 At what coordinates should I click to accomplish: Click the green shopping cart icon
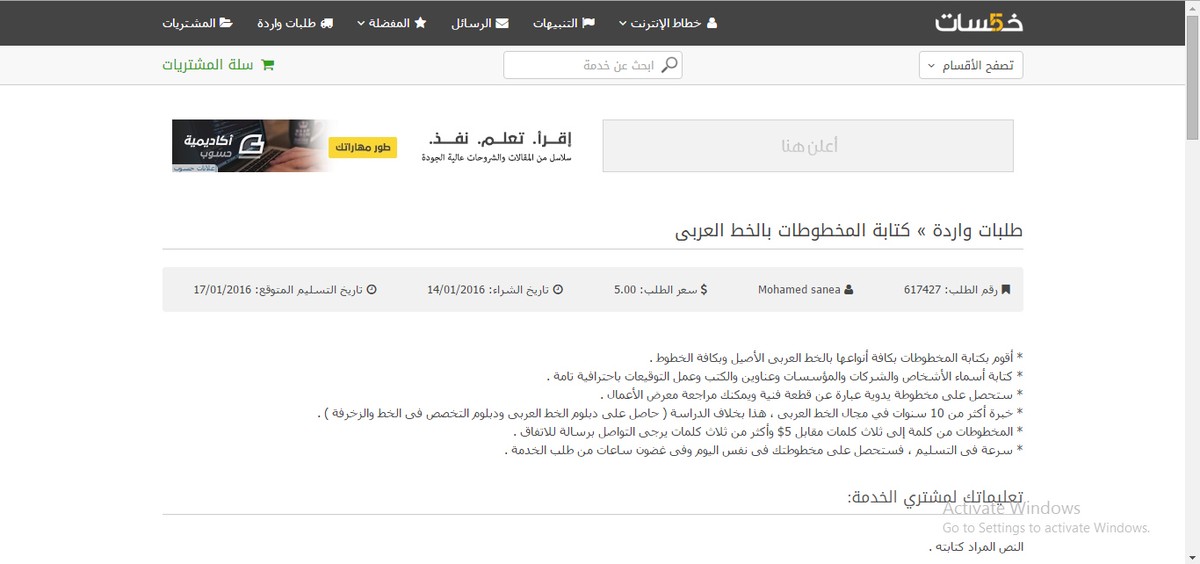click(x=267, y=65)
